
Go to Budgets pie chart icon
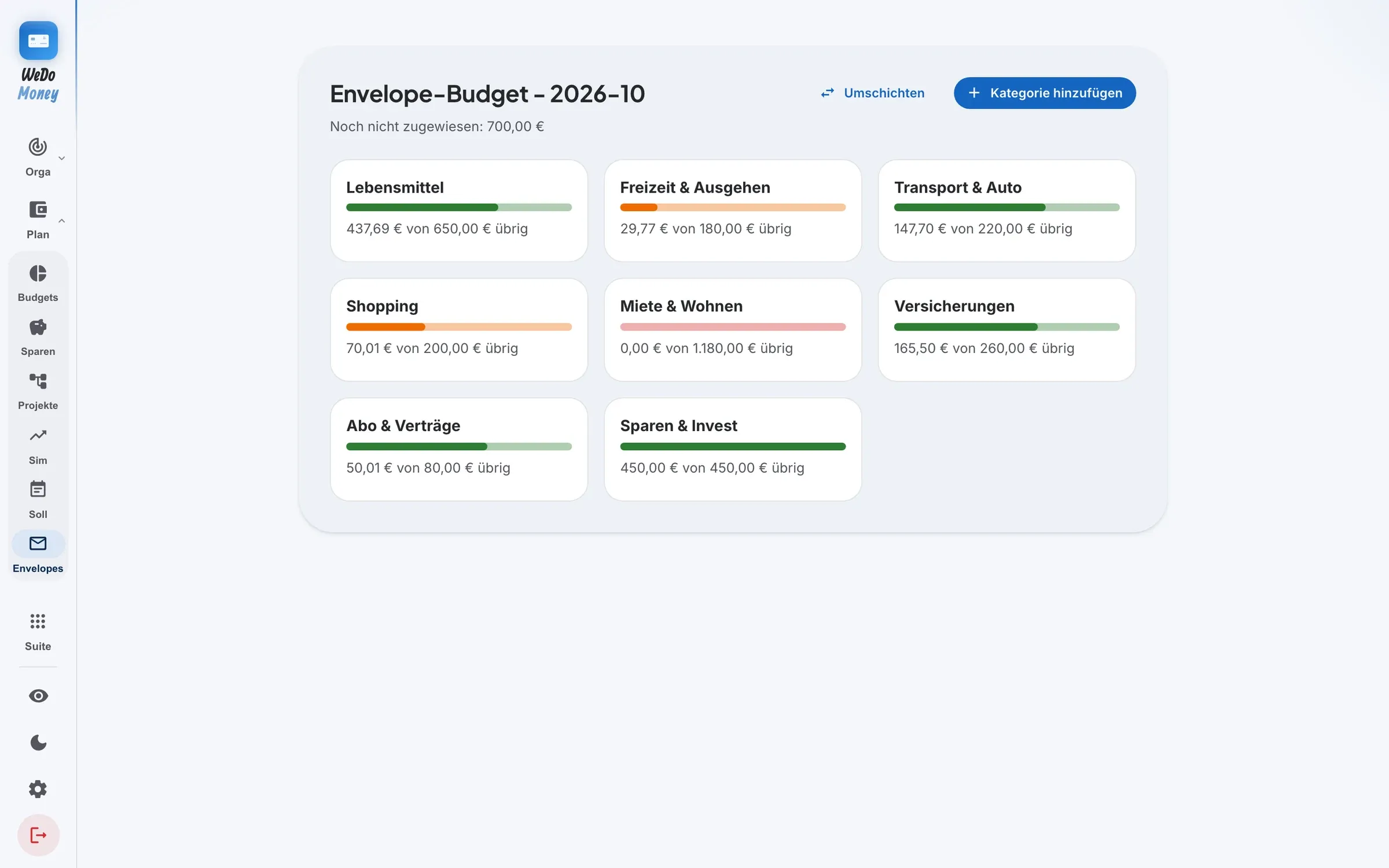[x=38, y=273]
